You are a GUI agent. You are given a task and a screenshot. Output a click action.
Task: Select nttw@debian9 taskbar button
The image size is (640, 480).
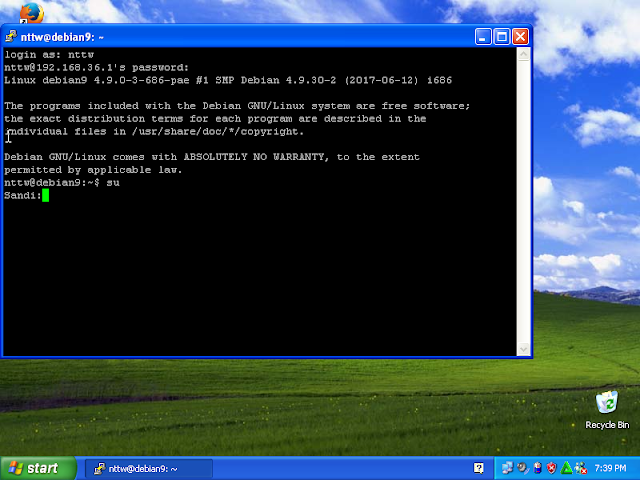coord(149,469)
